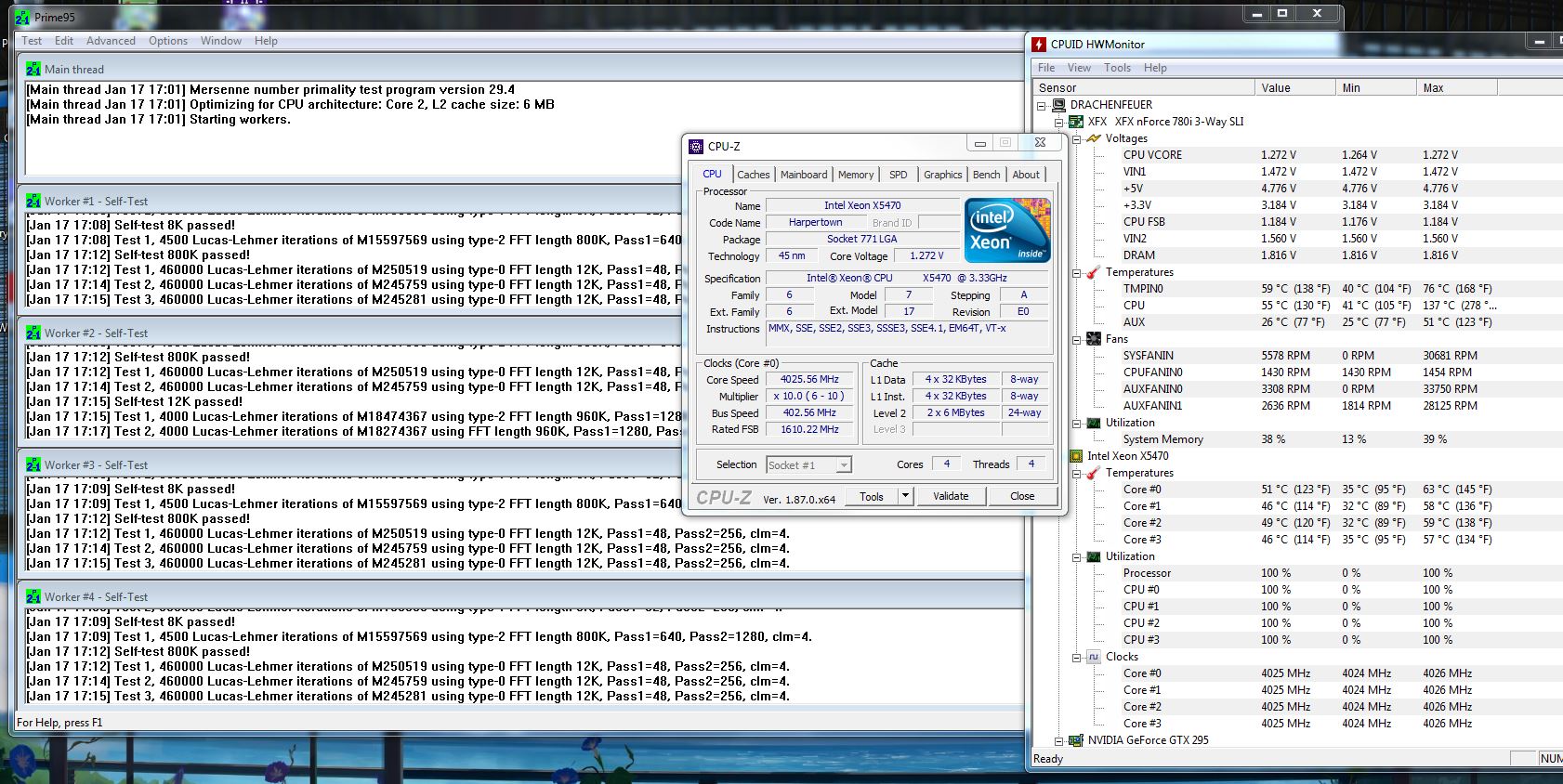Viewport: 1563px width, 784px height.
Task: Collapse the DRACHENFEUER computer node
Action: pos(1042,106)
